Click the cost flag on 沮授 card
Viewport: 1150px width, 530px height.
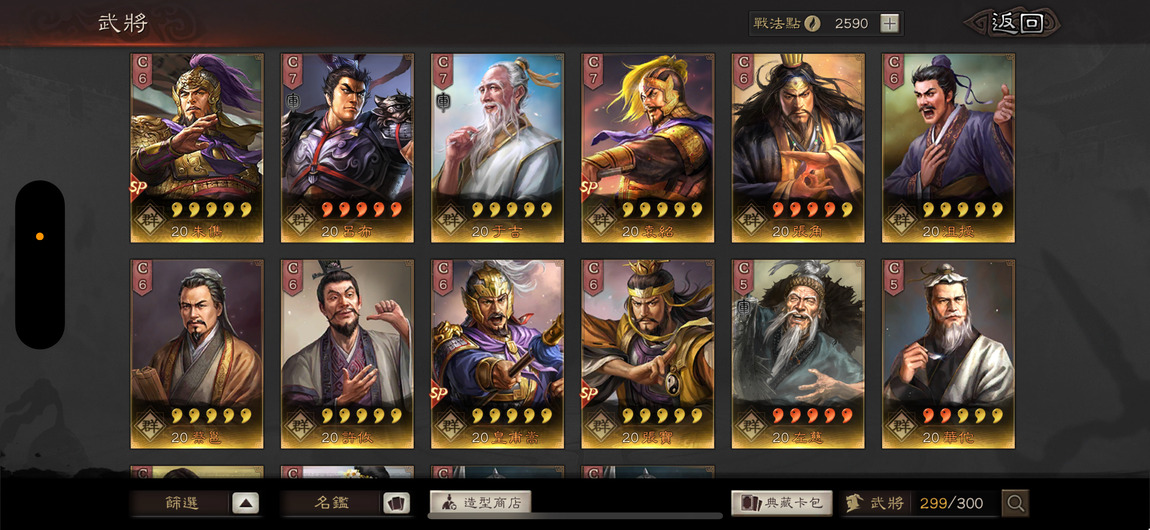pos(895,71)
